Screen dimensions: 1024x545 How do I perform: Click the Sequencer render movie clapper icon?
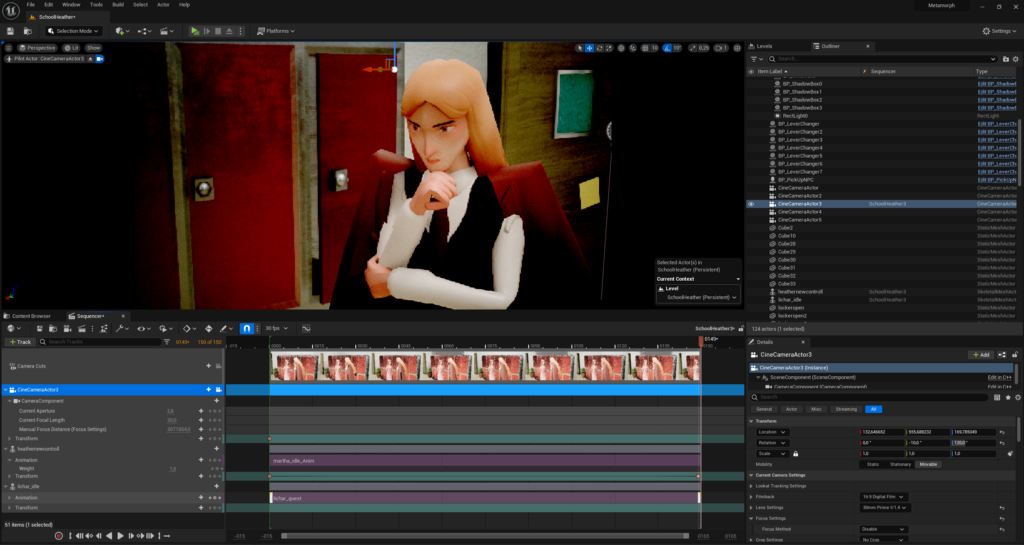pos(82,328)
